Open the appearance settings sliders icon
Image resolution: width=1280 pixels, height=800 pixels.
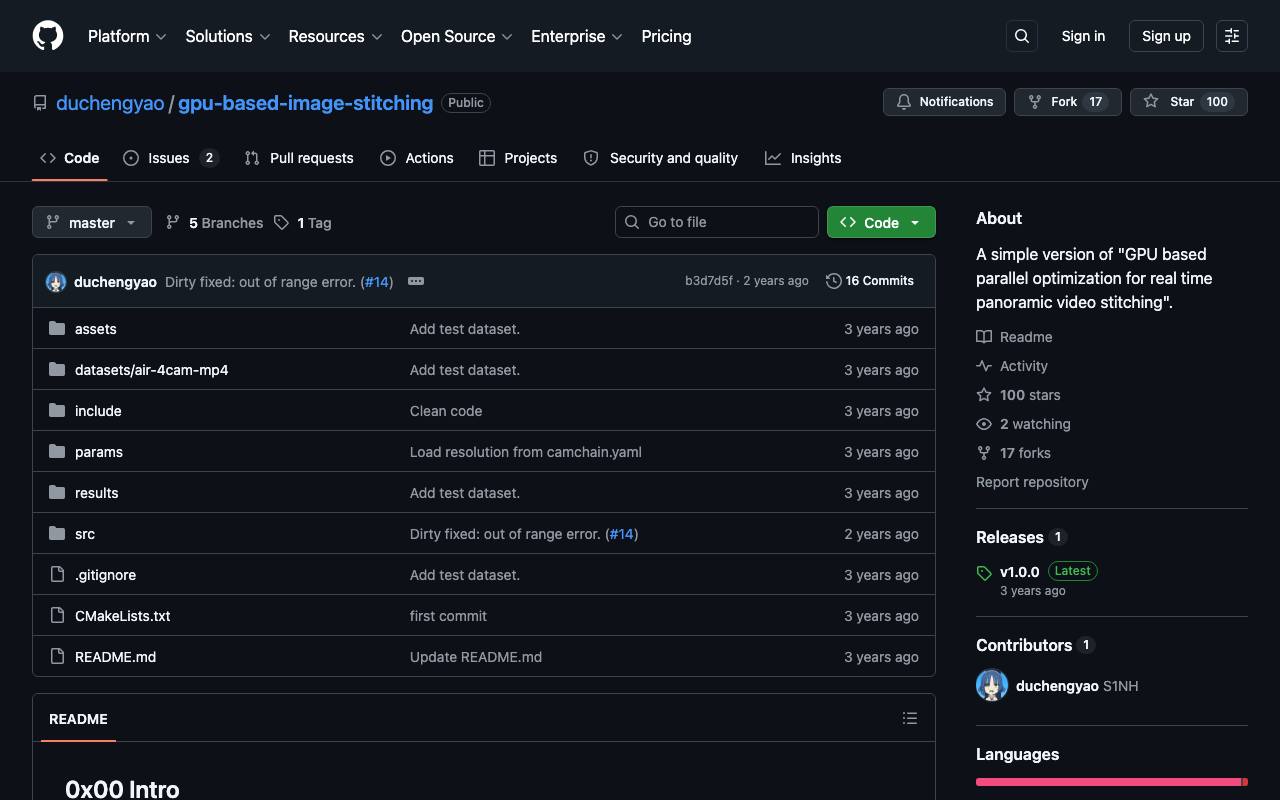point(1232,36)
